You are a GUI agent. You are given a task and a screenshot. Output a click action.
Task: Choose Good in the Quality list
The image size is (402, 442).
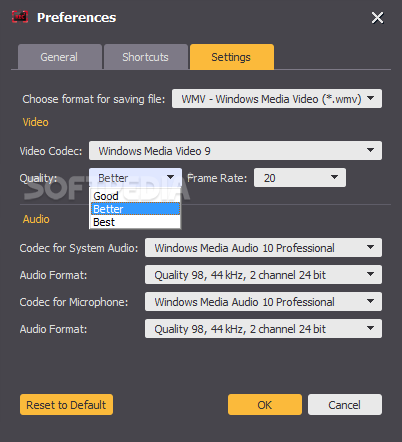tap(135, 196)
